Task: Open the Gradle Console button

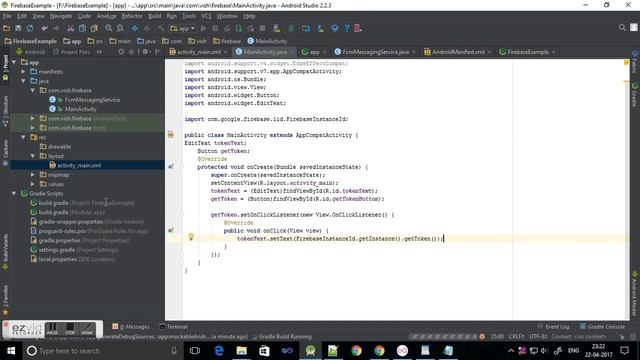Action: tap(602, 327)
